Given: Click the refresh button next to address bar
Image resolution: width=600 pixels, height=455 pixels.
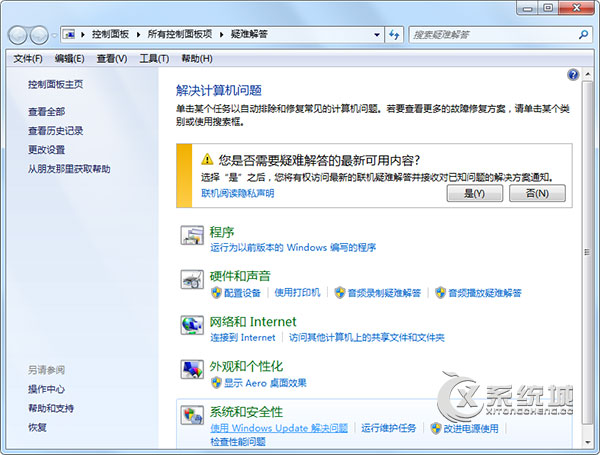Looking at the screenshot, I should coord(394,35).
